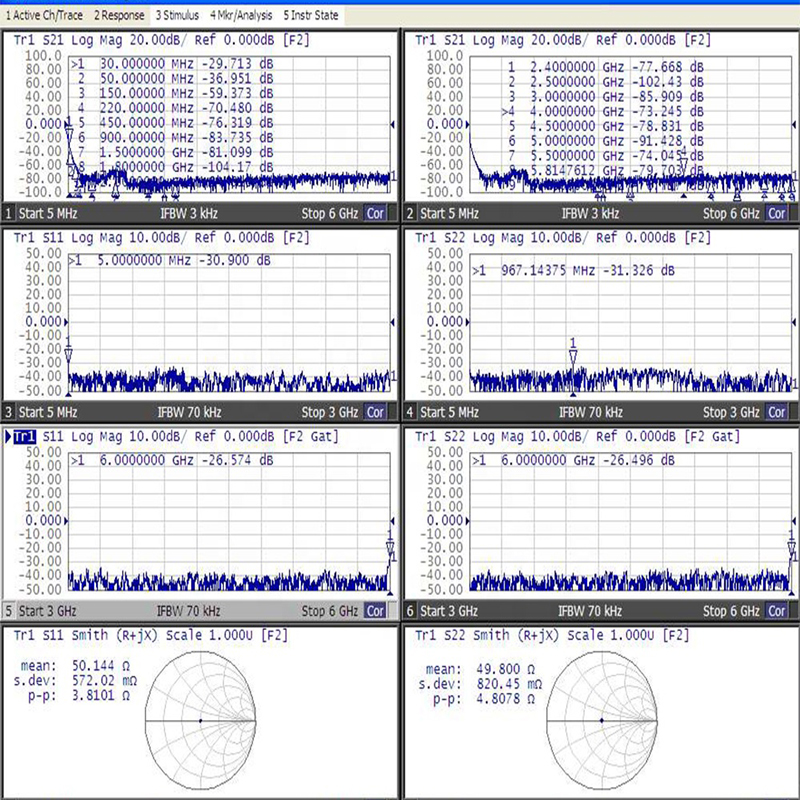This screenshot has height=800, width=800.
Task: Click 'IFBW 70 kHz' in channel 3 bar
Action: (x=189, y=412)
